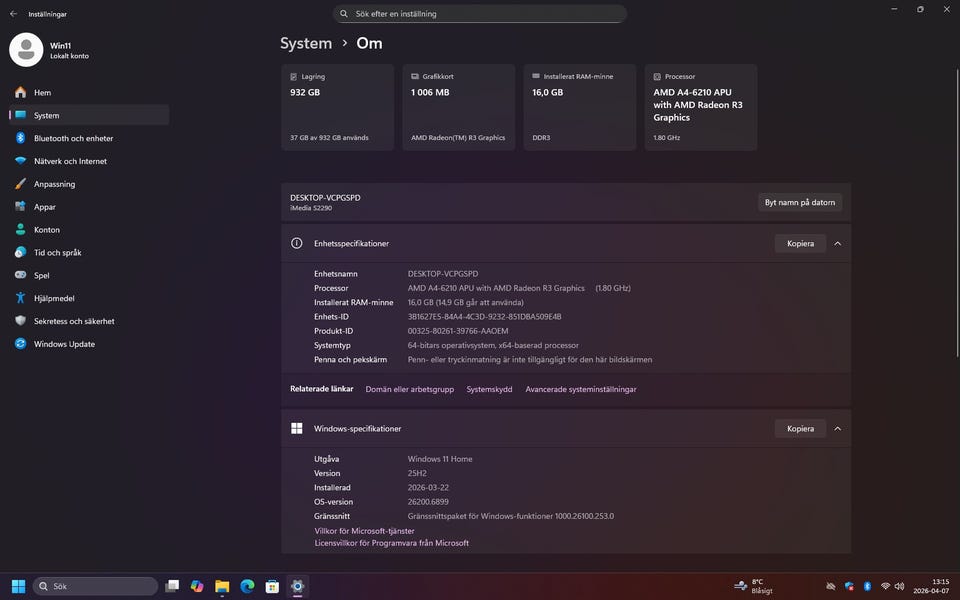
Task: Collapse the Windows-specifikationer section
Action: (x=837, y=428)
